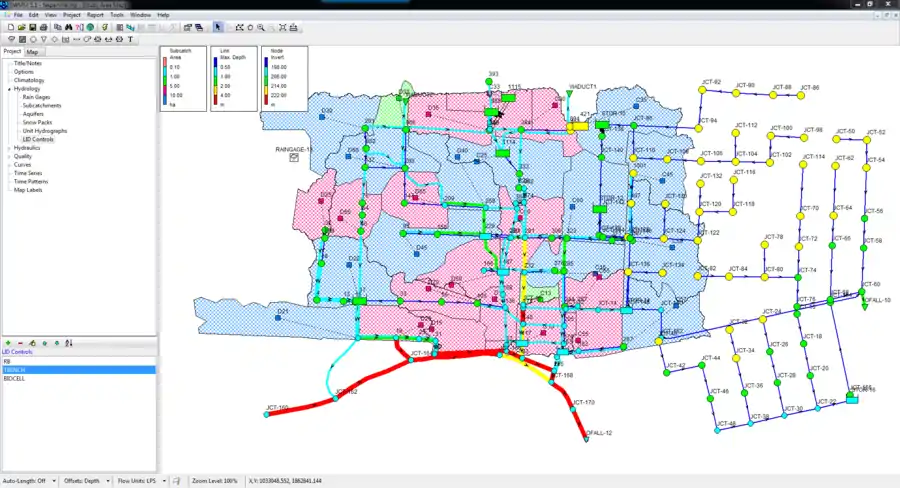Image resolution: width=900 pixels, height=488 pixels.
Task: Click the Print icon in toolbar
Action: point(44,27)
